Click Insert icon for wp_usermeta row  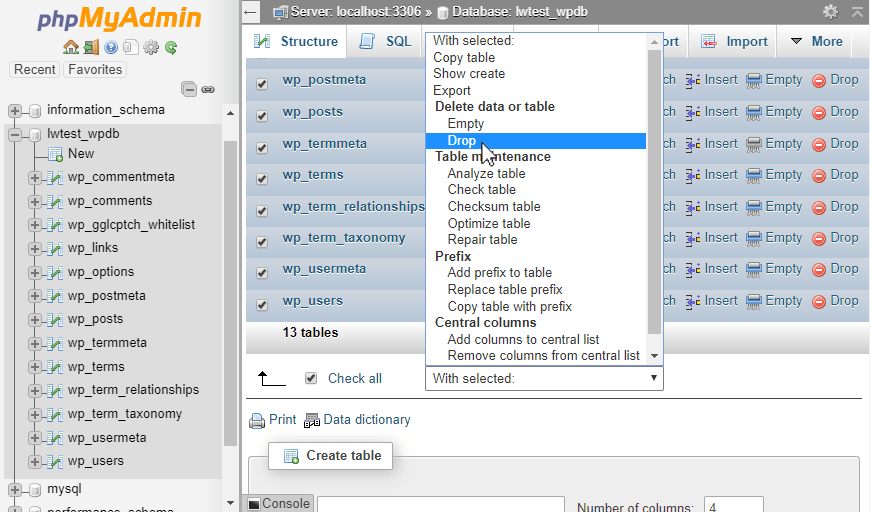pyautogui.click(x=692, y=270)
